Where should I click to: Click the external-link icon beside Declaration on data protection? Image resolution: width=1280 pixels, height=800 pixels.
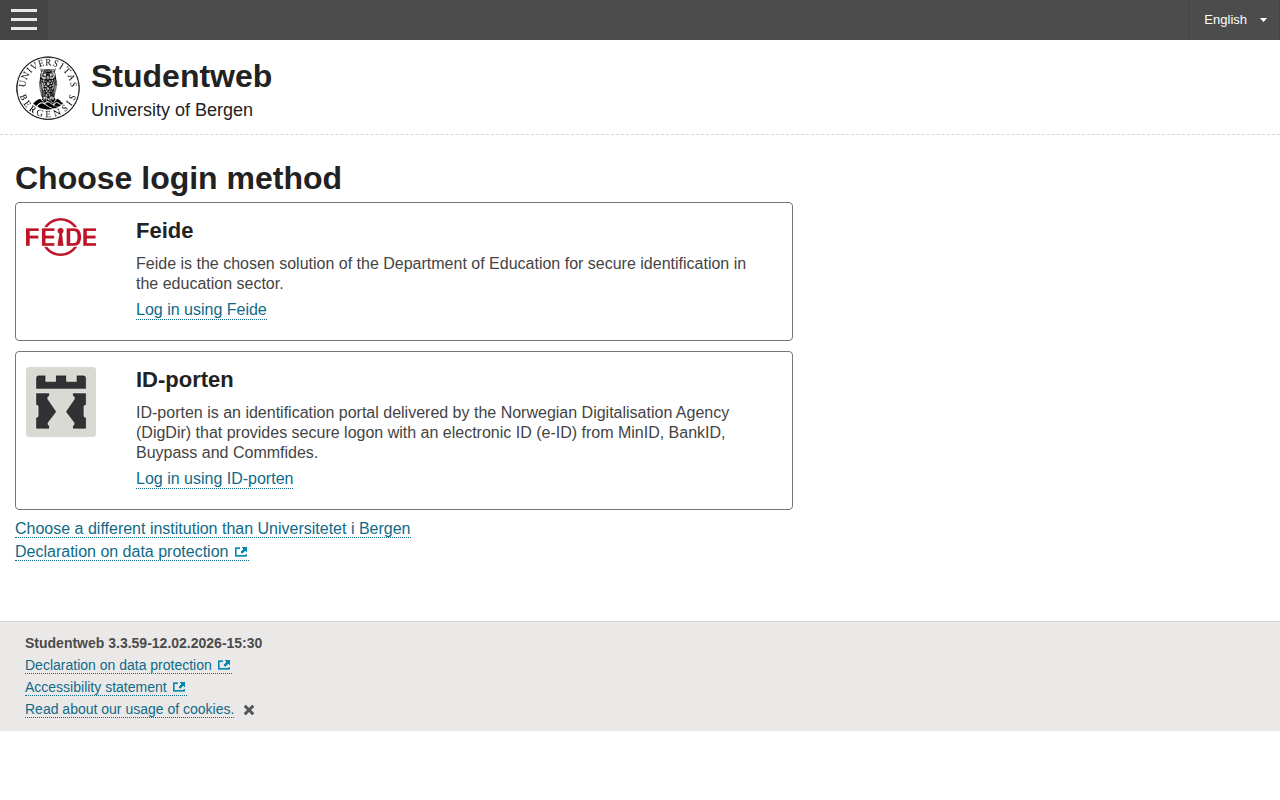click(240, 551)
